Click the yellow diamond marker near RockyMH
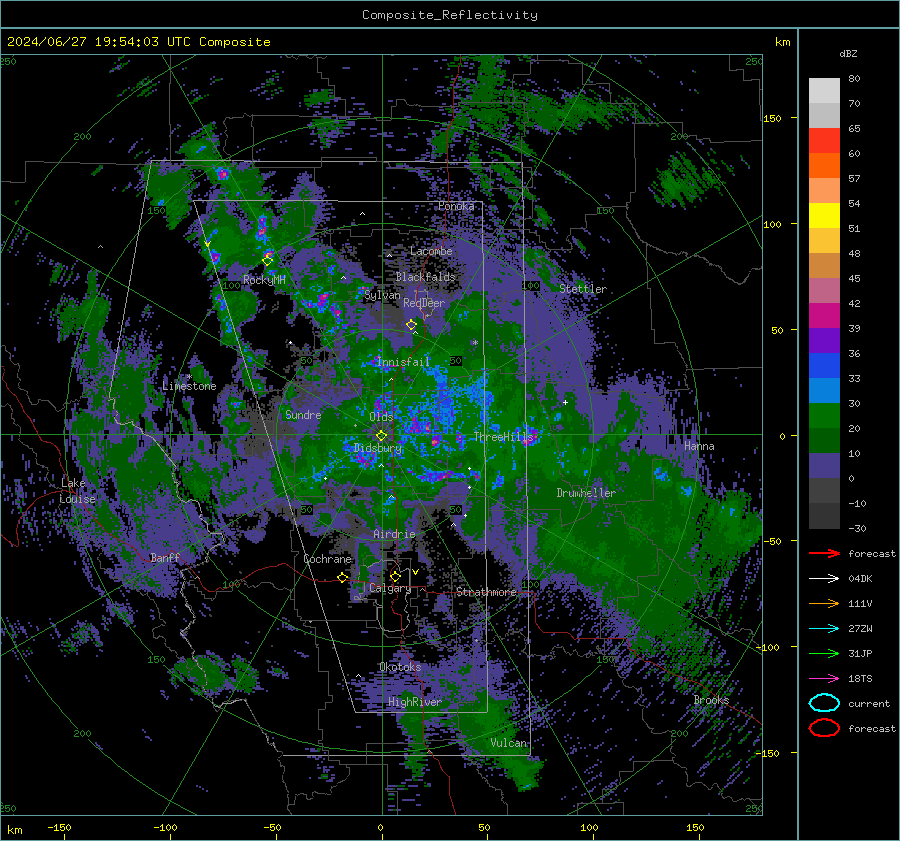This screenshot has height=841, width=900. click(x=267, y=261)
